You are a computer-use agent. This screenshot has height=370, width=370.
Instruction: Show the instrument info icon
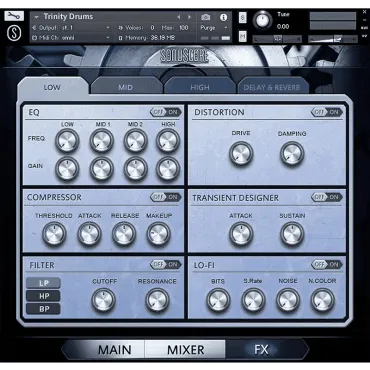click(x=223, y=17)
